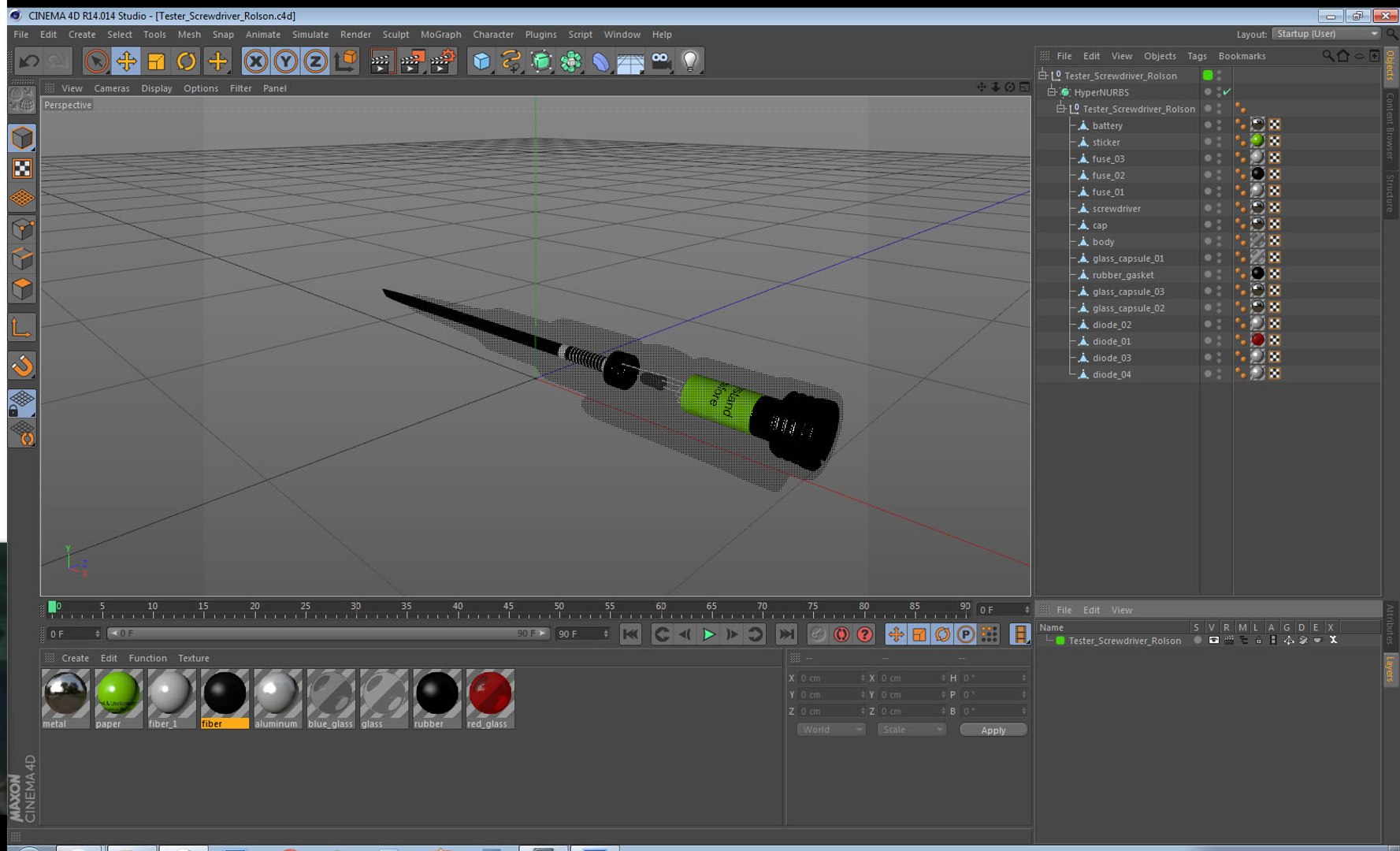The height and width of the screenshot is (851, 1400).
Task: Click the coordinate system icon
Action: (x=346, y=61)
